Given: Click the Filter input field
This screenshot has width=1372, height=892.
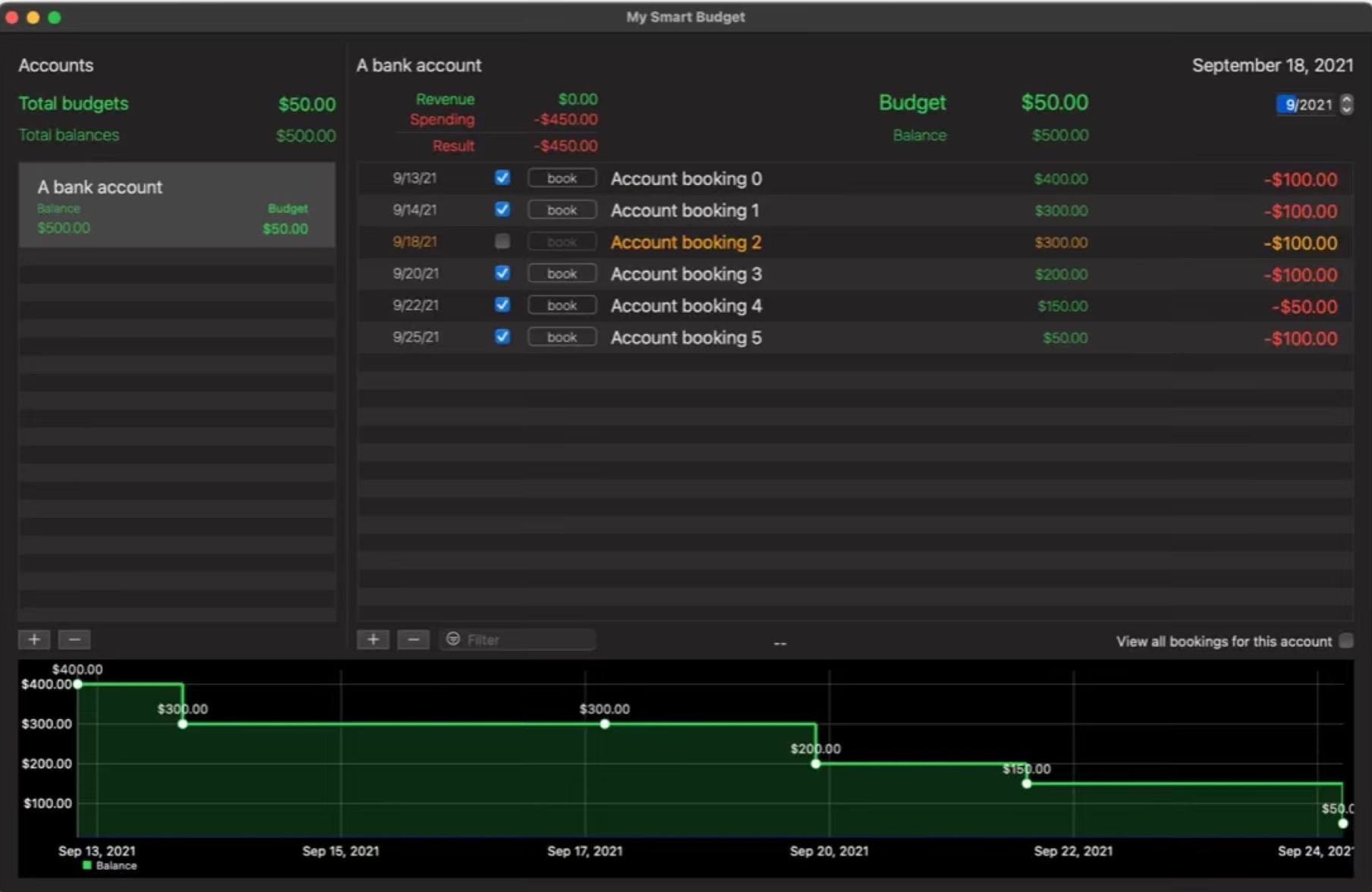Looking at the screenshot, I should (x=518, y=639).
